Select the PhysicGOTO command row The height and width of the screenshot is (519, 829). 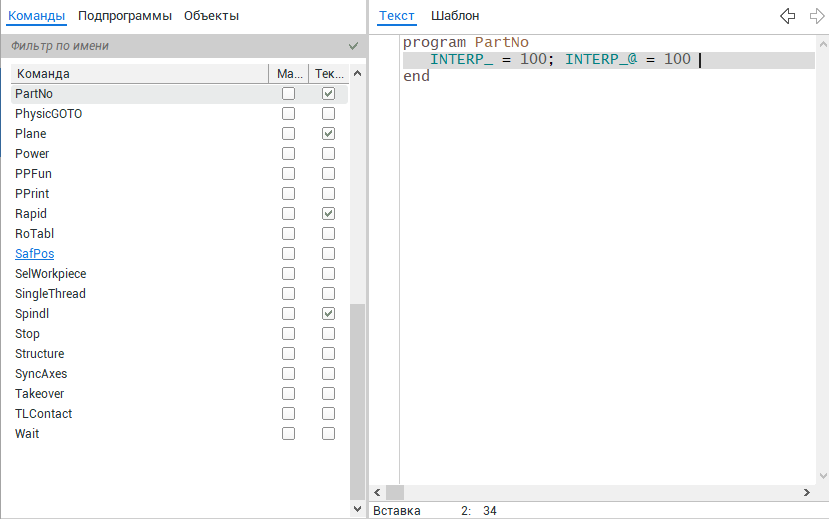[49, 114]
